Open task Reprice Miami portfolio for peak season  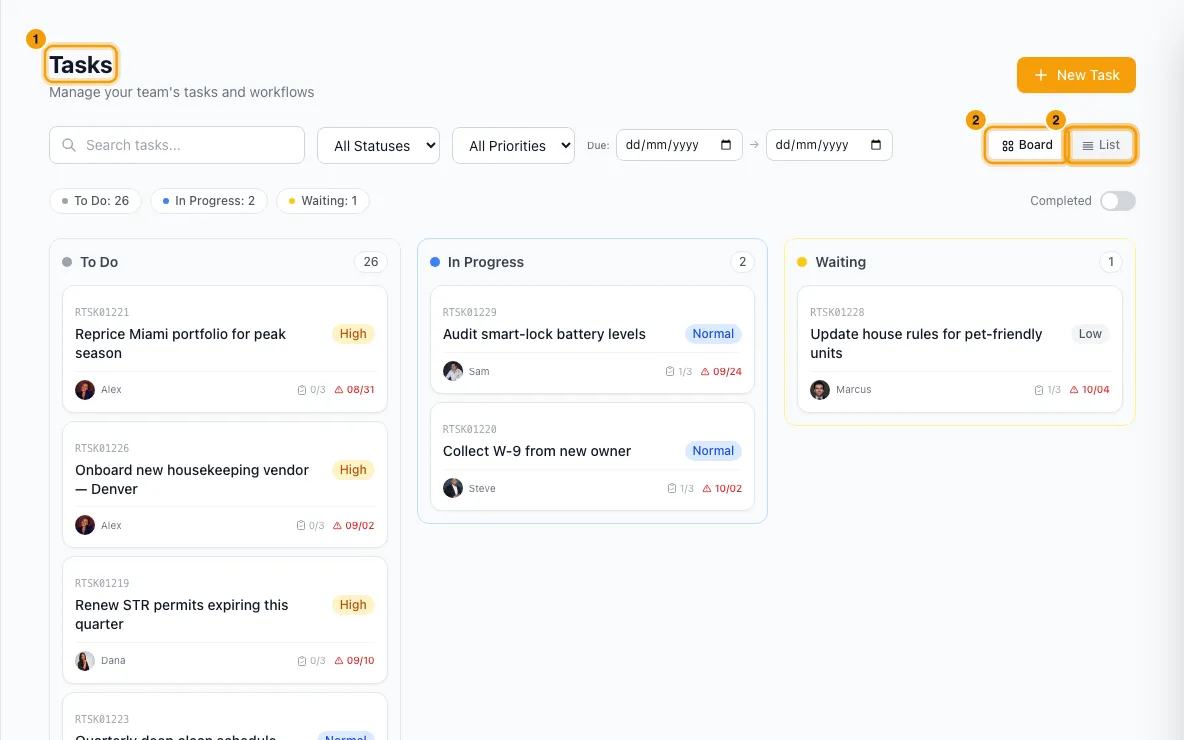coord(180,344)
